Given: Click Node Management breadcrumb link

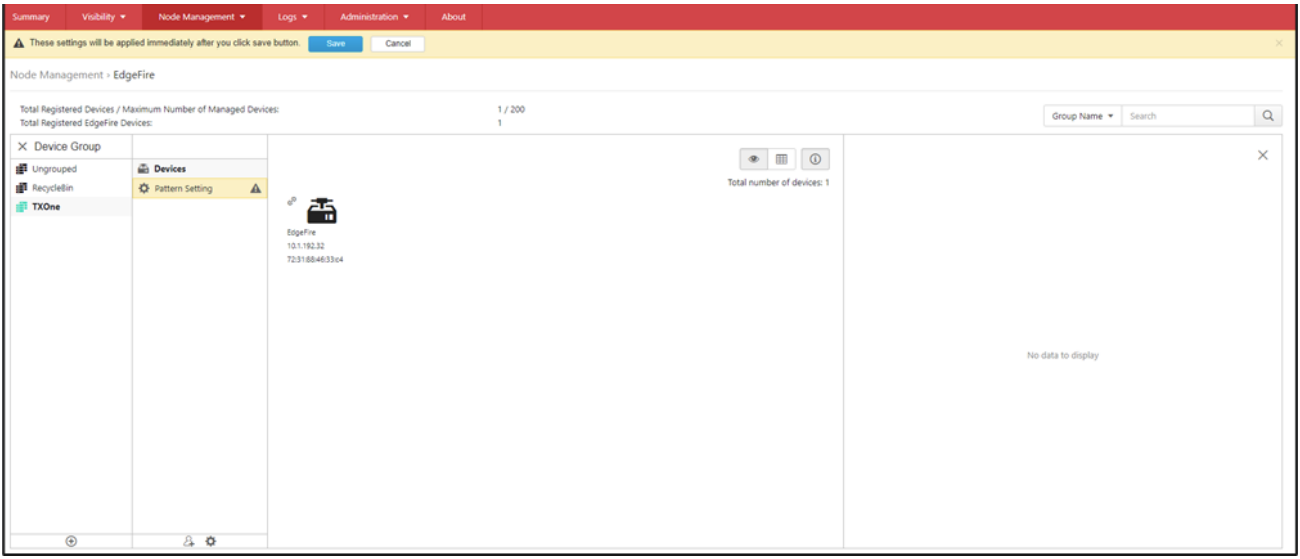Looking at the screenshot, I should [x=56, y=75].
